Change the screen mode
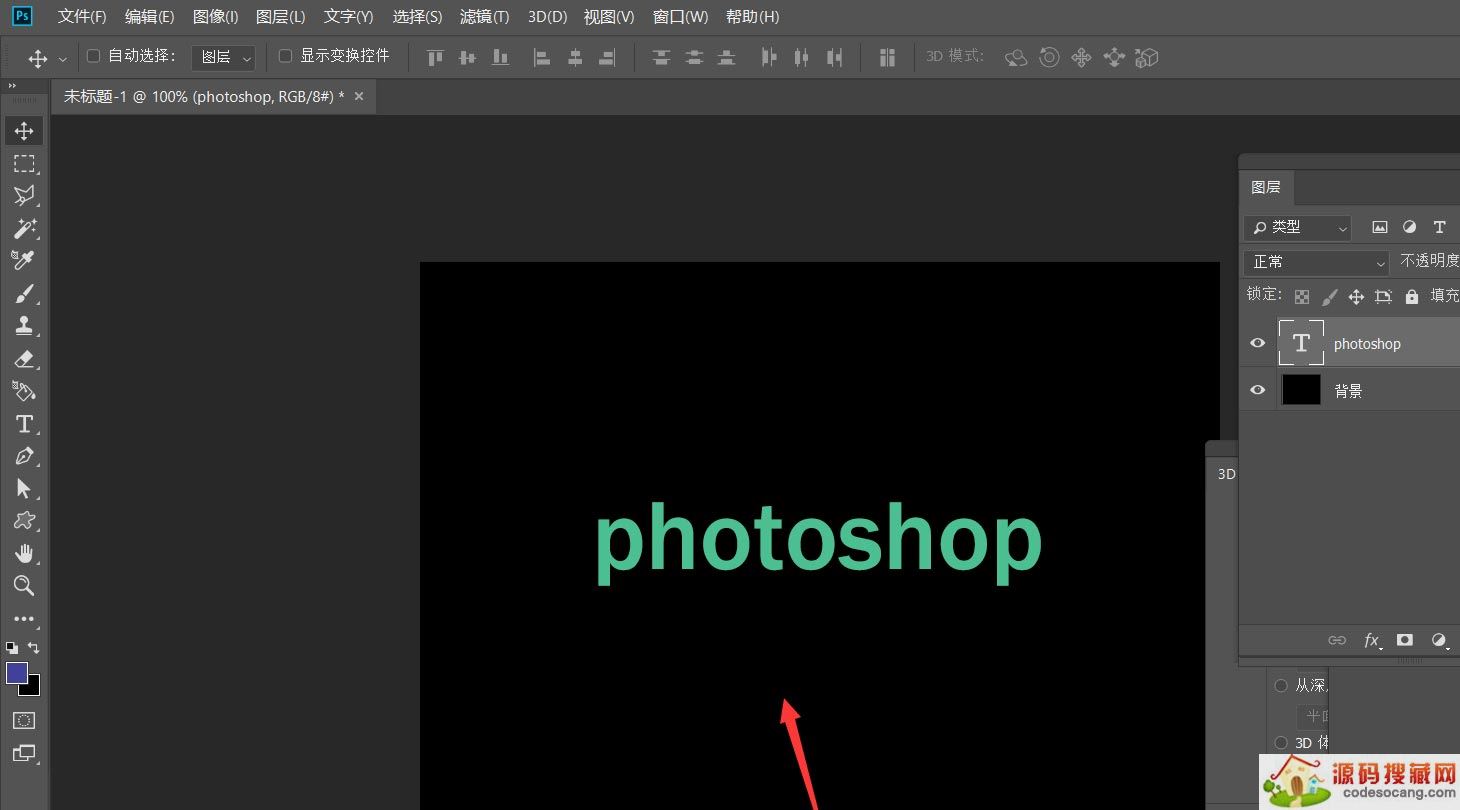The width and height of the screenshot is (1460, 810). (x=24, y=753)
